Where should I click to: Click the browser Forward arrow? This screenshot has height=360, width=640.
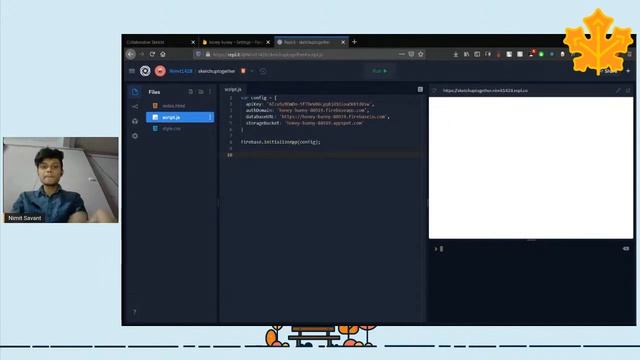pyautogui.click(x=142, y=54)
